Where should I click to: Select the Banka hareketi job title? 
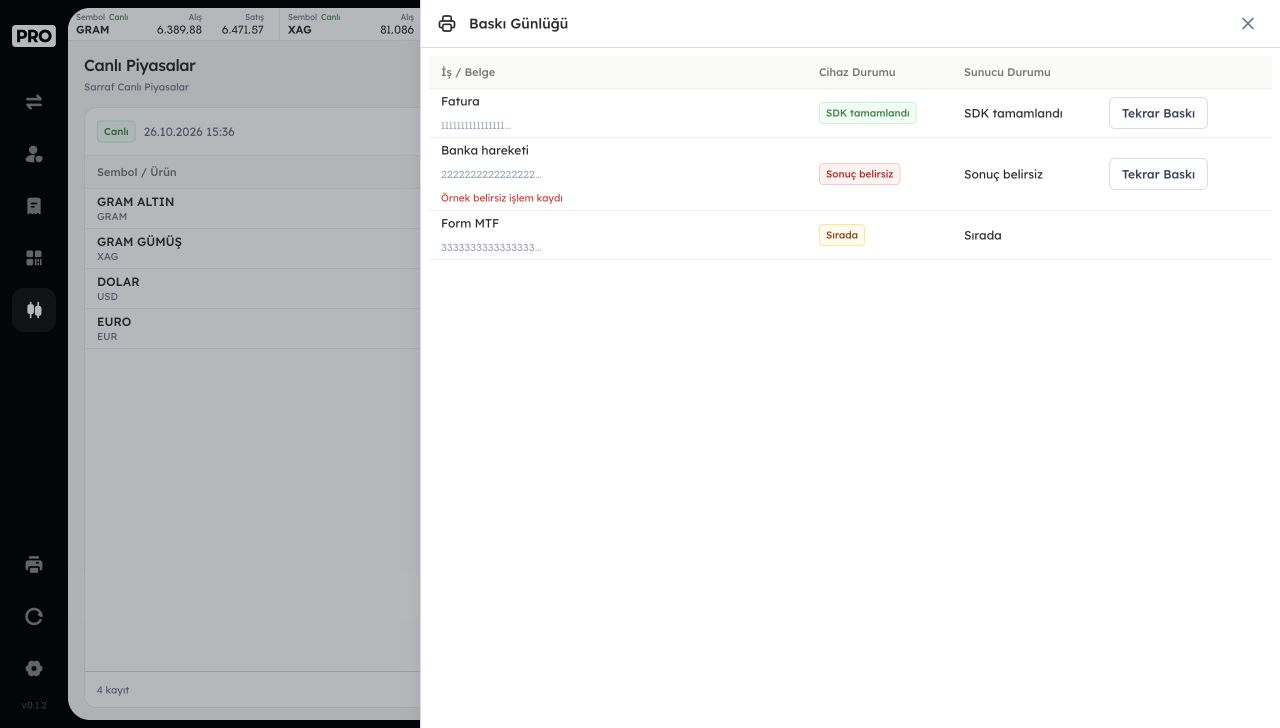click(x=485, y=151)
